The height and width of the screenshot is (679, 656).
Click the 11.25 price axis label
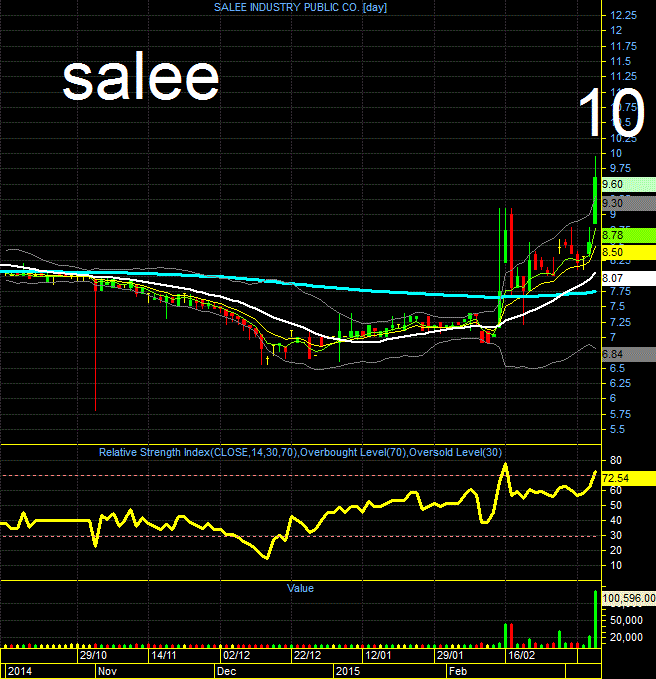[624, 77]
